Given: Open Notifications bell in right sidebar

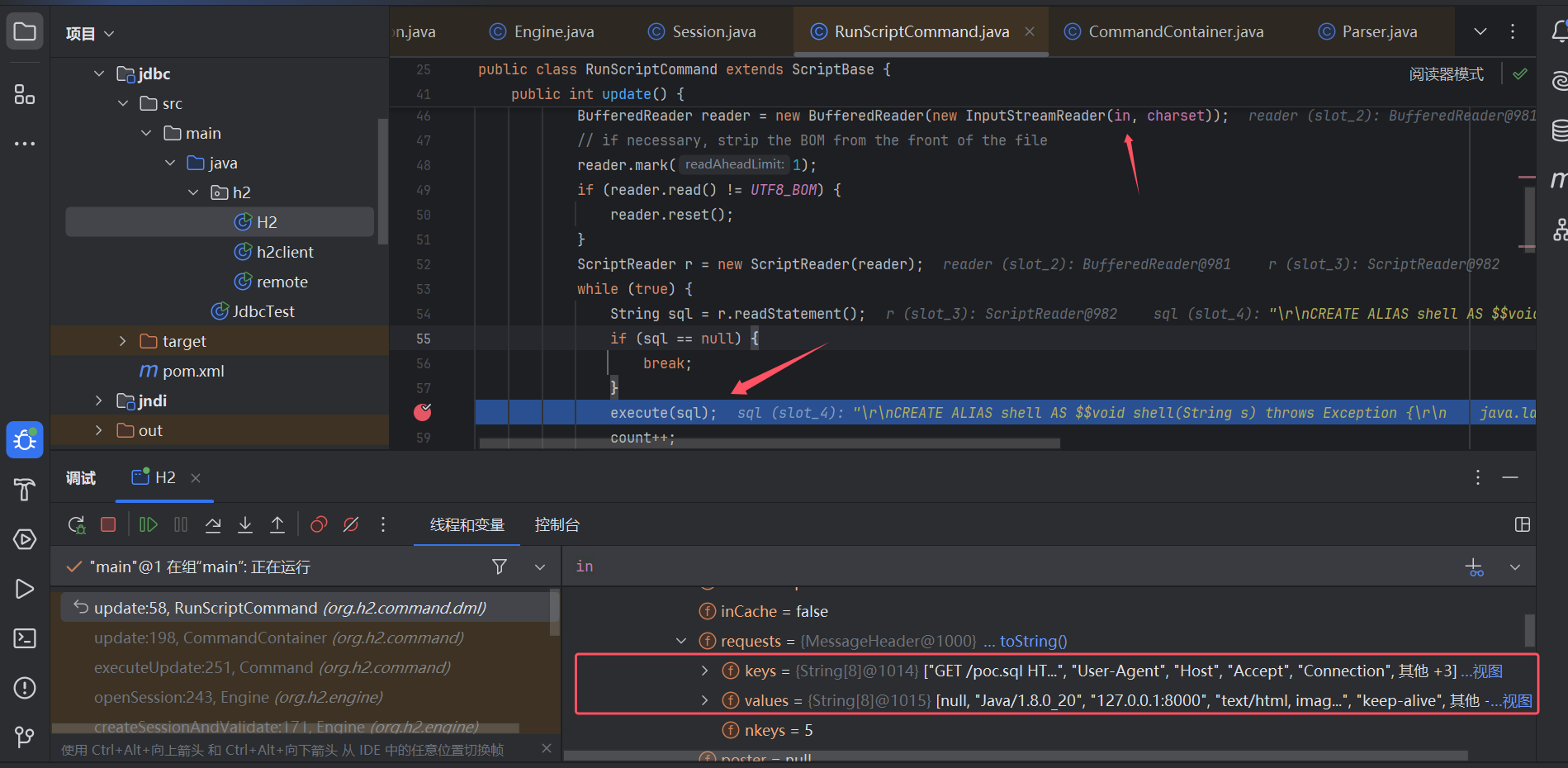Looking at the screenshot, I should pyautogui.click(x=1559, y=31).
